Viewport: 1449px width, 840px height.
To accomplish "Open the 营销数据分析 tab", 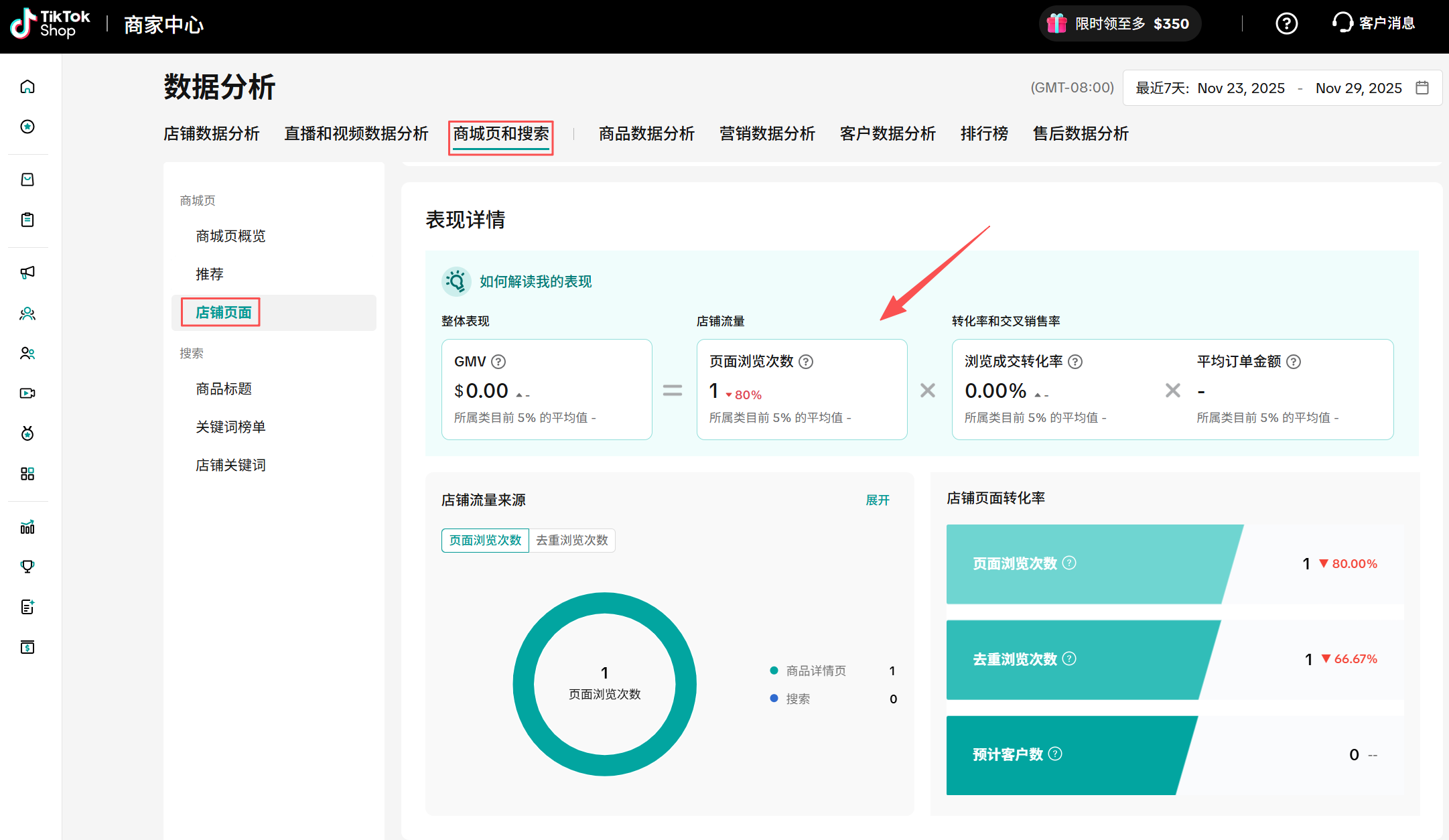I will [768, 134].
